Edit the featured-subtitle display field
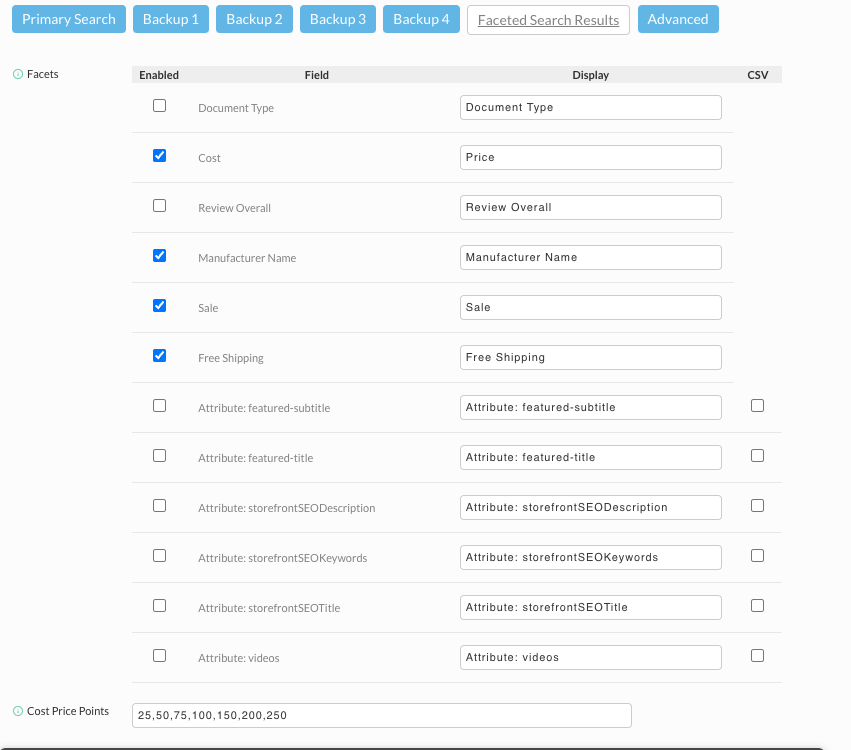 (590, 408)
